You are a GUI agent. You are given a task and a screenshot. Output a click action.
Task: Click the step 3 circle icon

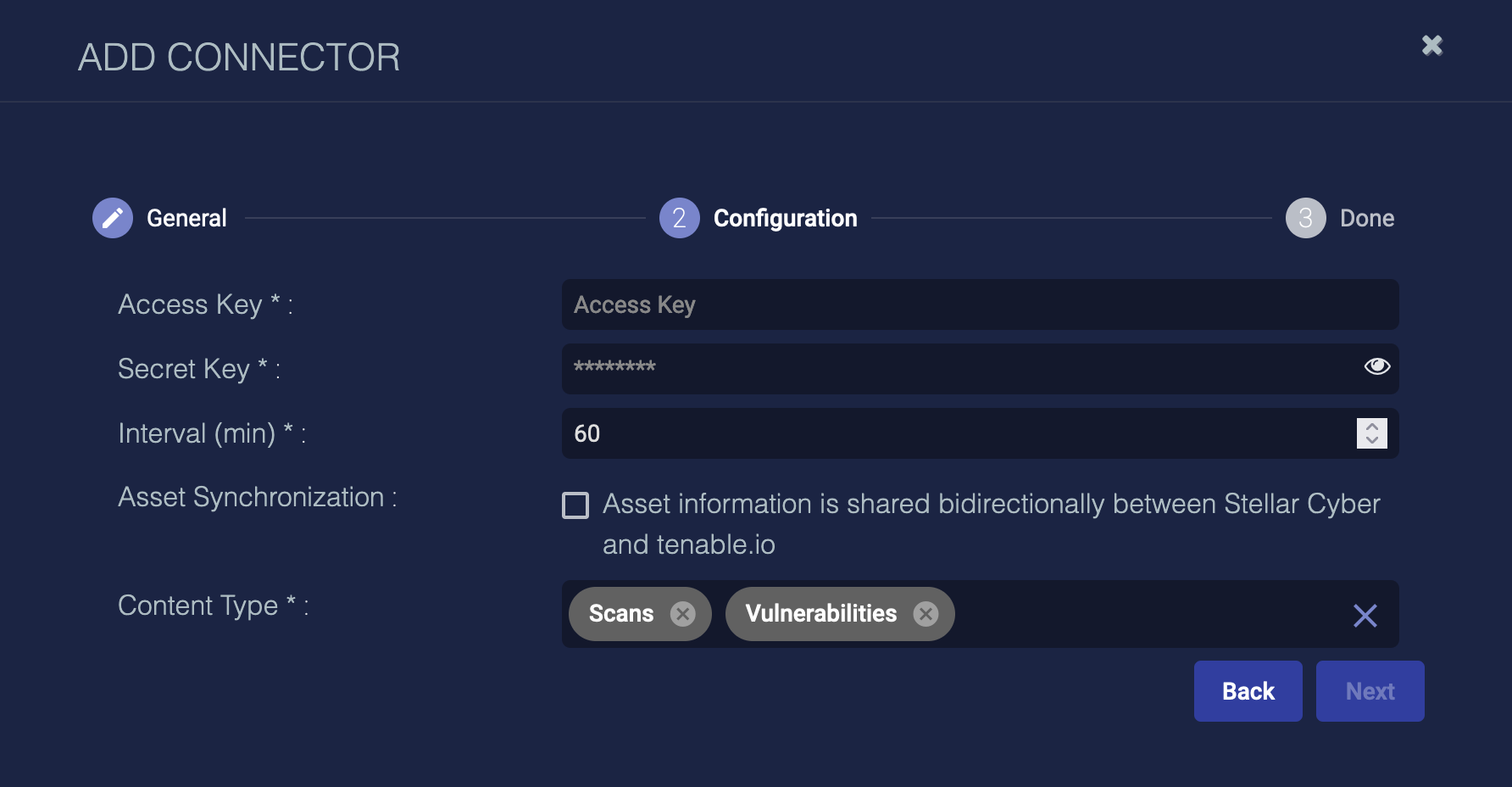[x=1305, y=218]
